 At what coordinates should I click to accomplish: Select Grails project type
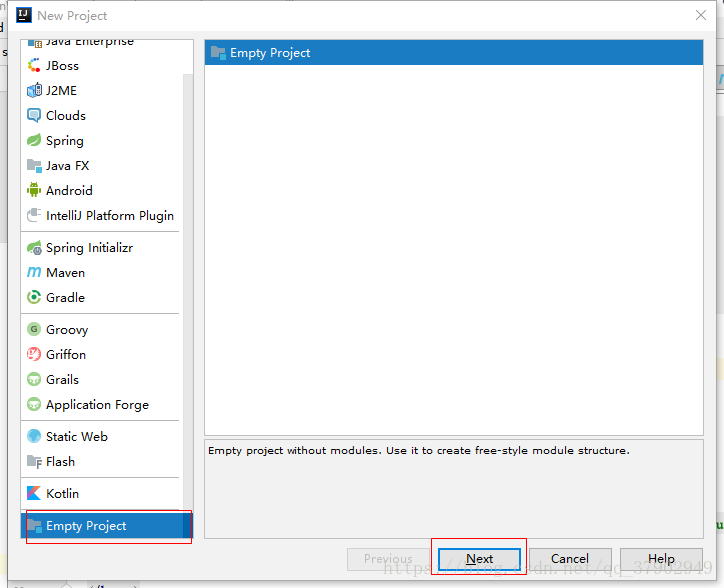(102, 379)
